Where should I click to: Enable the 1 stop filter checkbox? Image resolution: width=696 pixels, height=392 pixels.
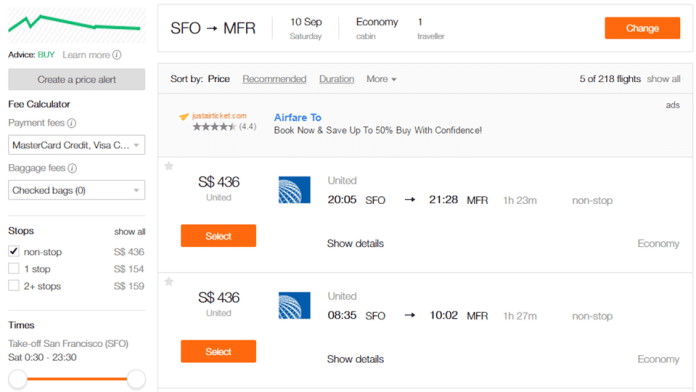click(x=14, y=269)
